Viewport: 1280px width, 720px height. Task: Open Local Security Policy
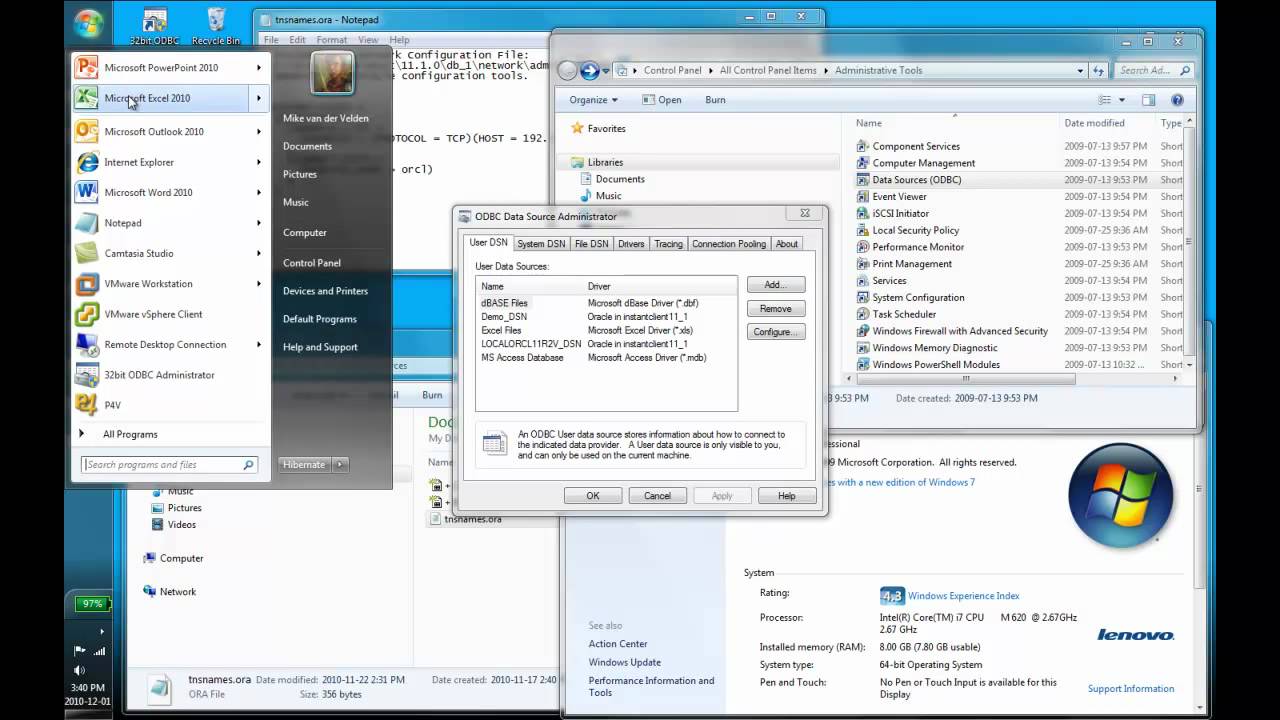click(x=915, y=230)
